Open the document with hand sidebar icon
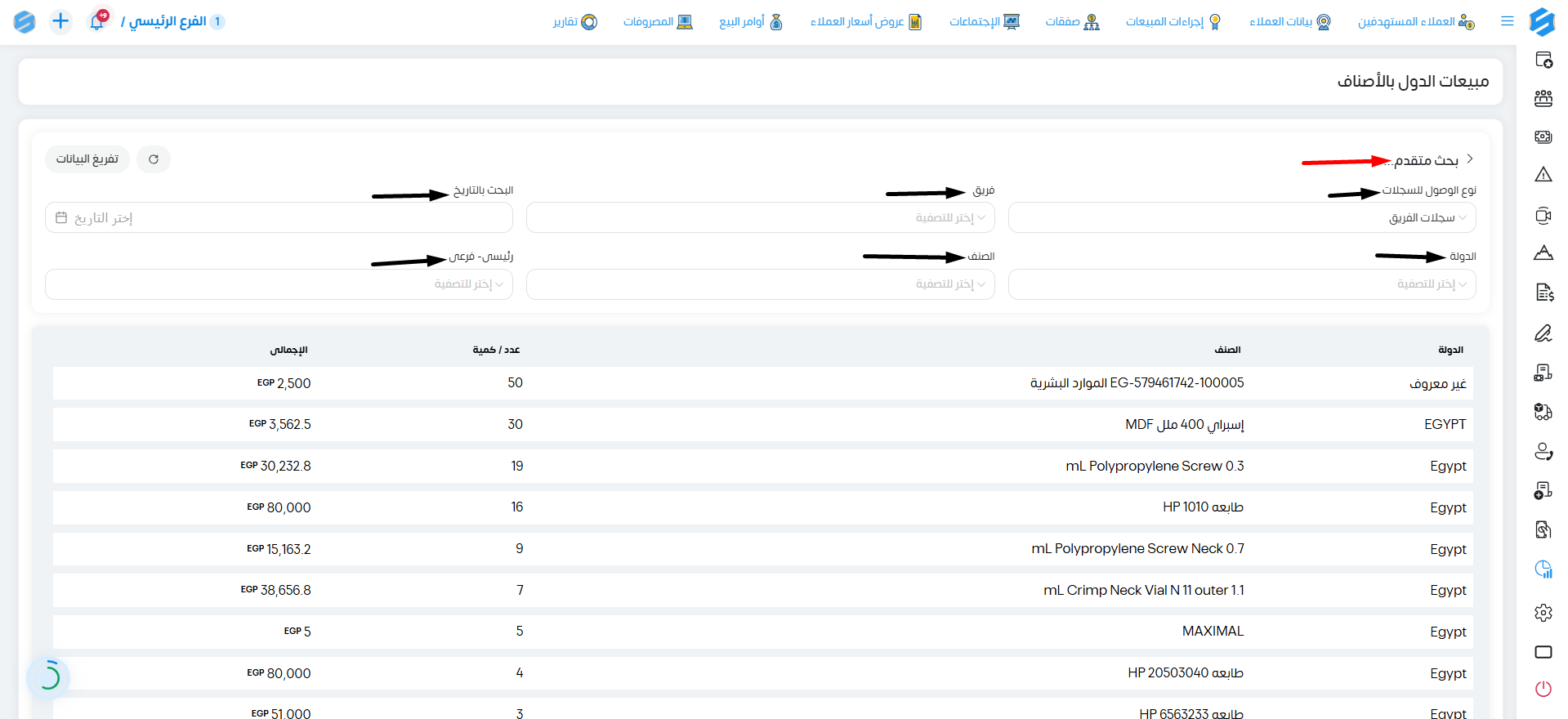1568x719 pixels. (1543, 529)
